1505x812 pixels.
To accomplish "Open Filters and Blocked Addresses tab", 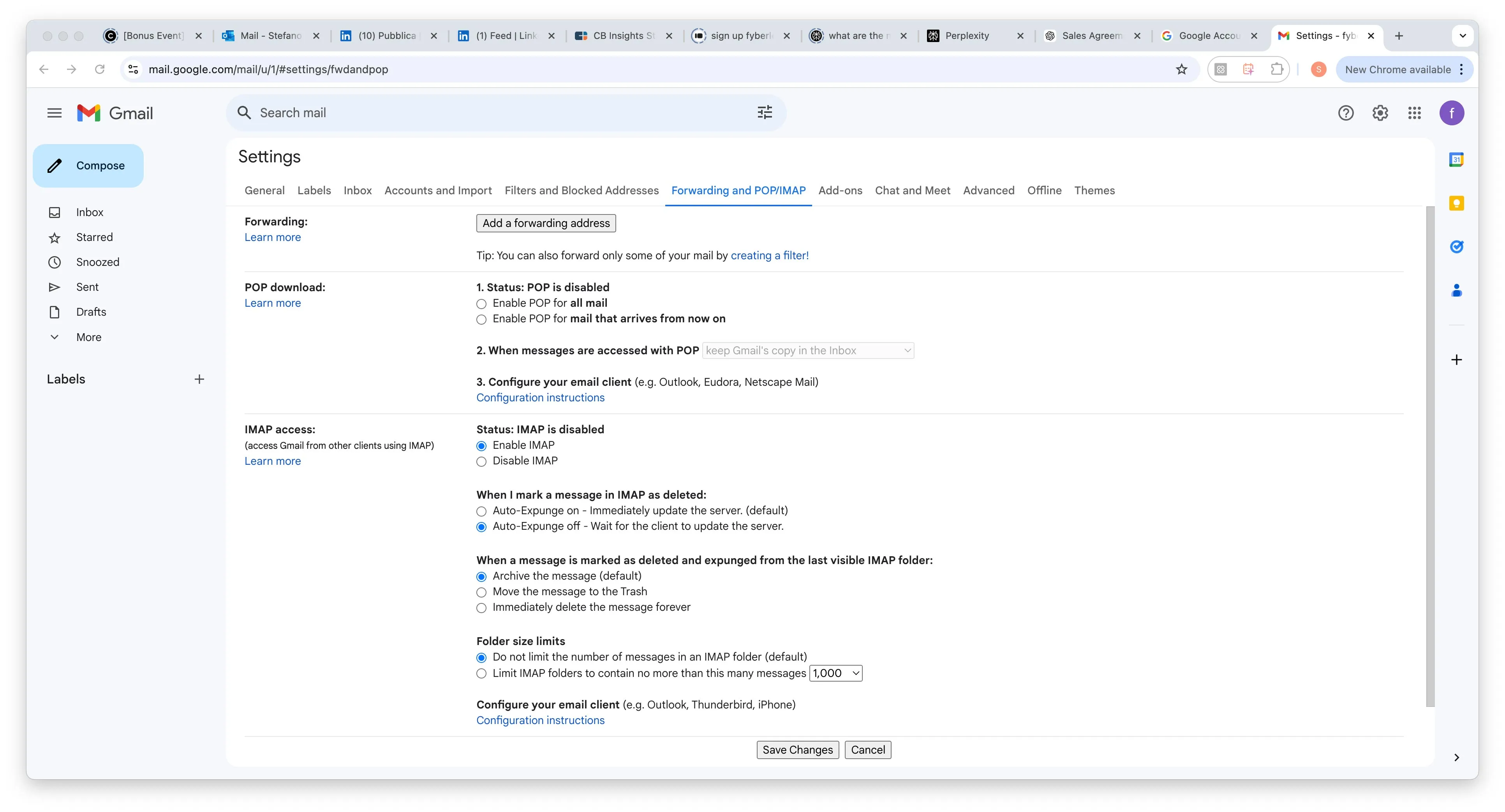I will coord(581,190).
